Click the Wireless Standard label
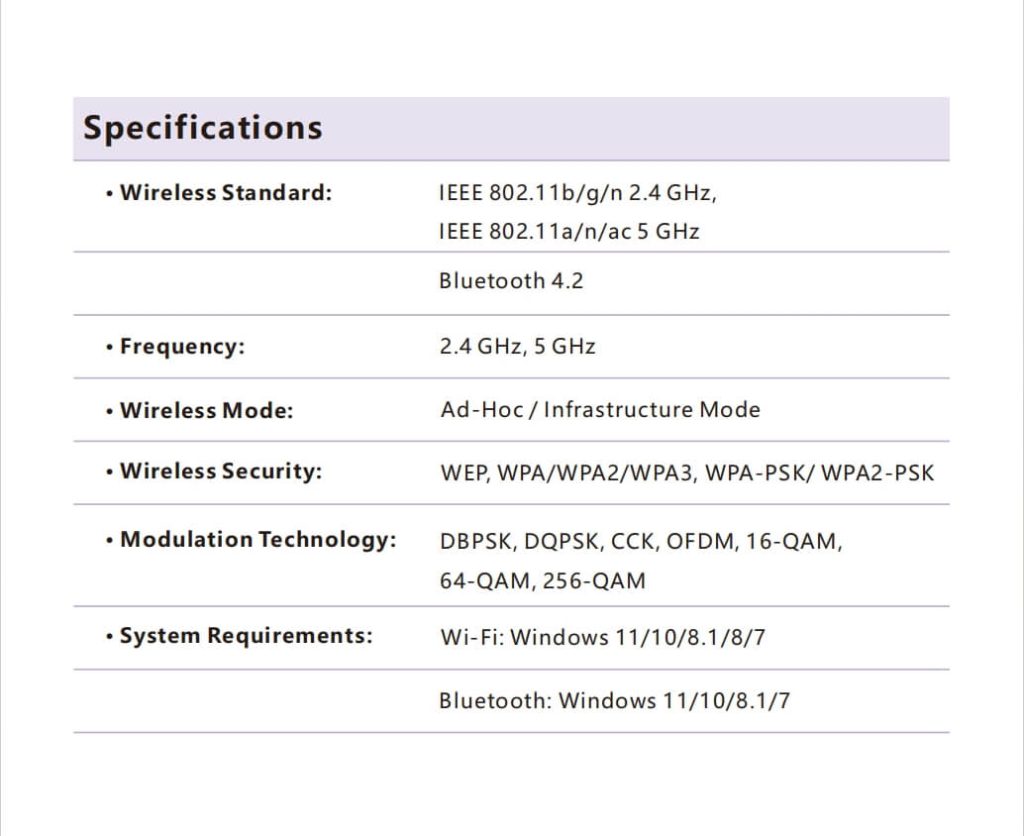The image size is (1024, 836). click(x=225, y=193)
